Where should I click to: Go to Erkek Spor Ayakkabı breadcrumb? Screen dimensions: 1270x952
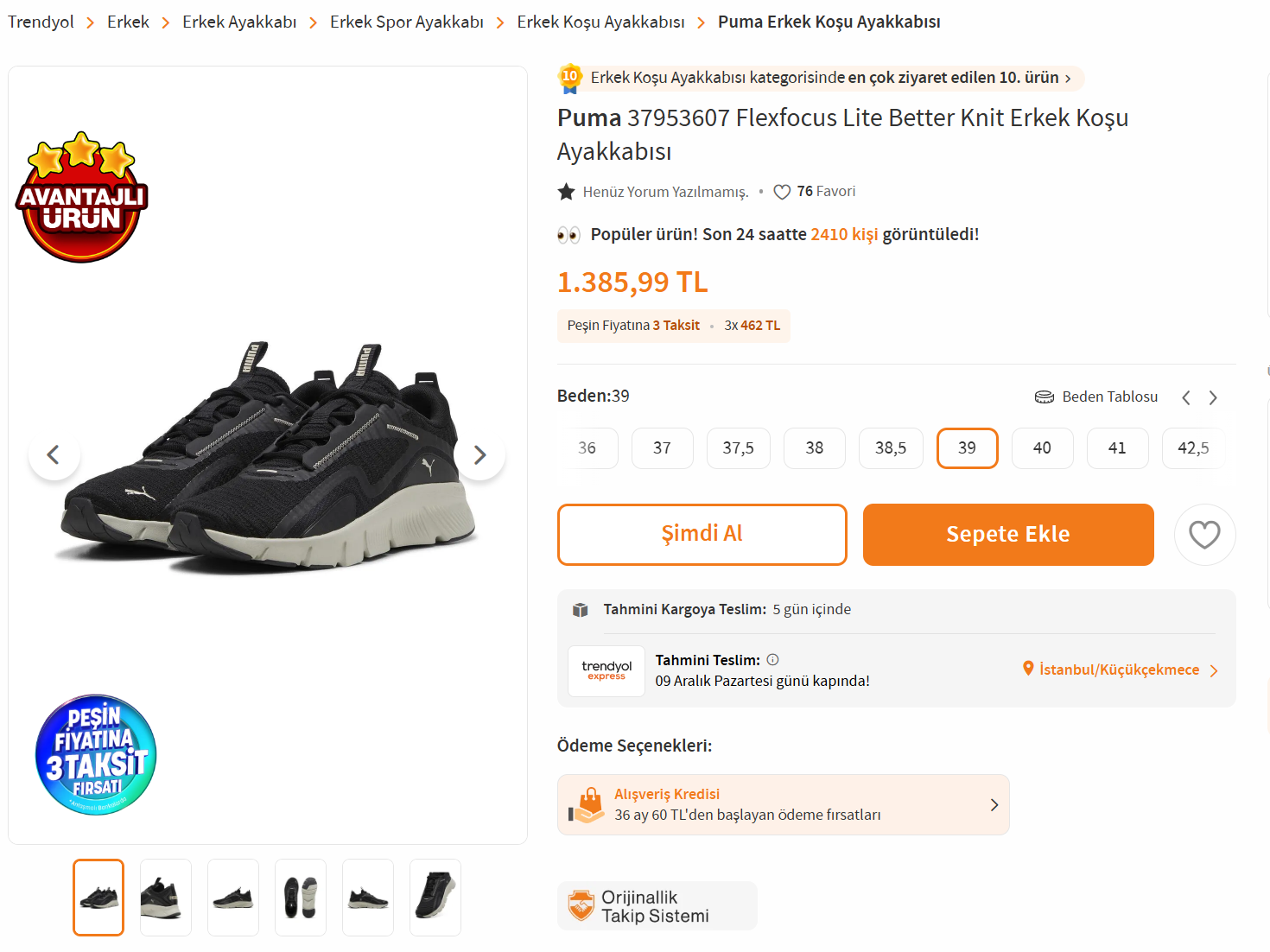click(406, 22)
